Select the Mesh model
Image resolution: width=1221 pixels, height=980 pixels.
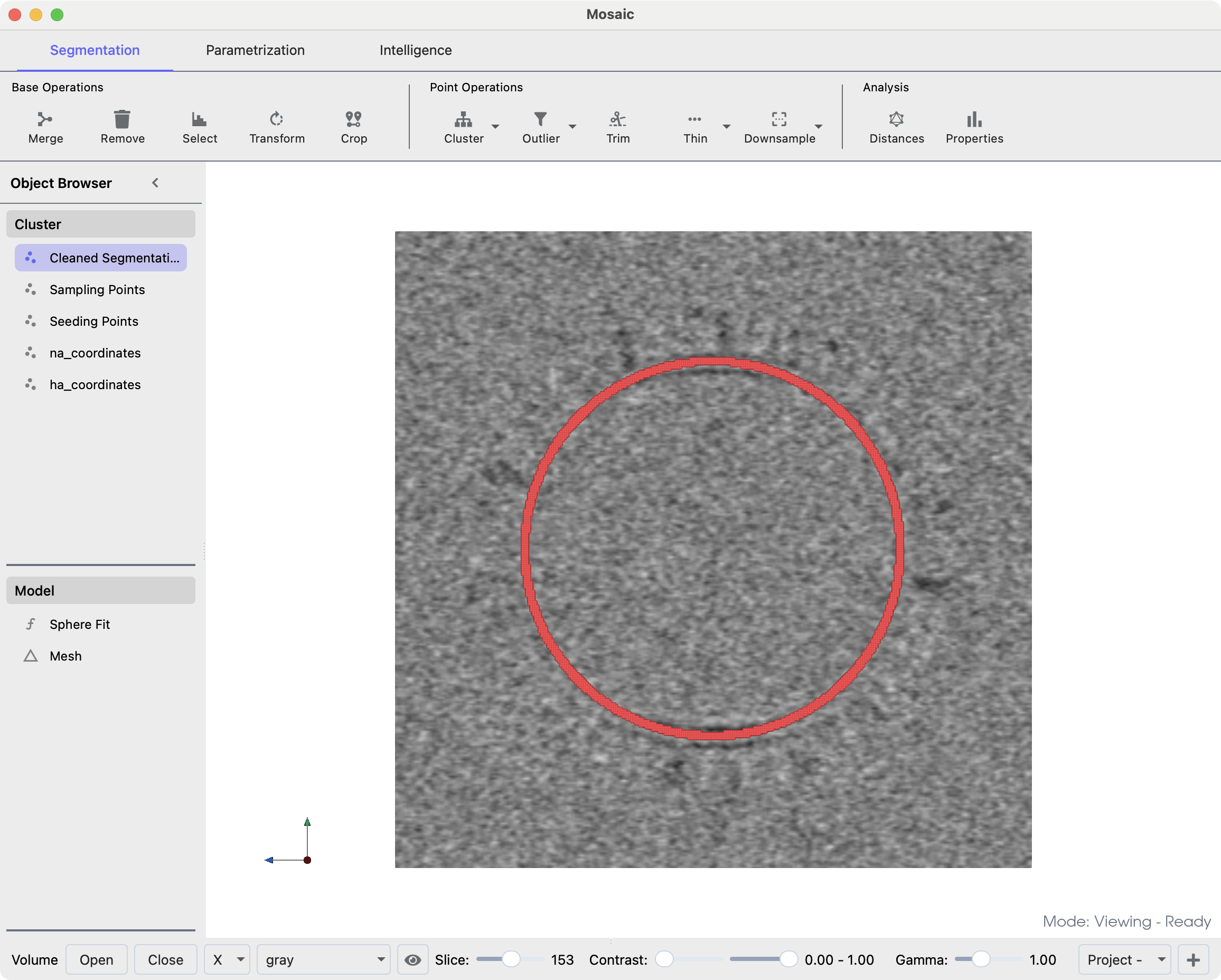(x=101, y=656)
